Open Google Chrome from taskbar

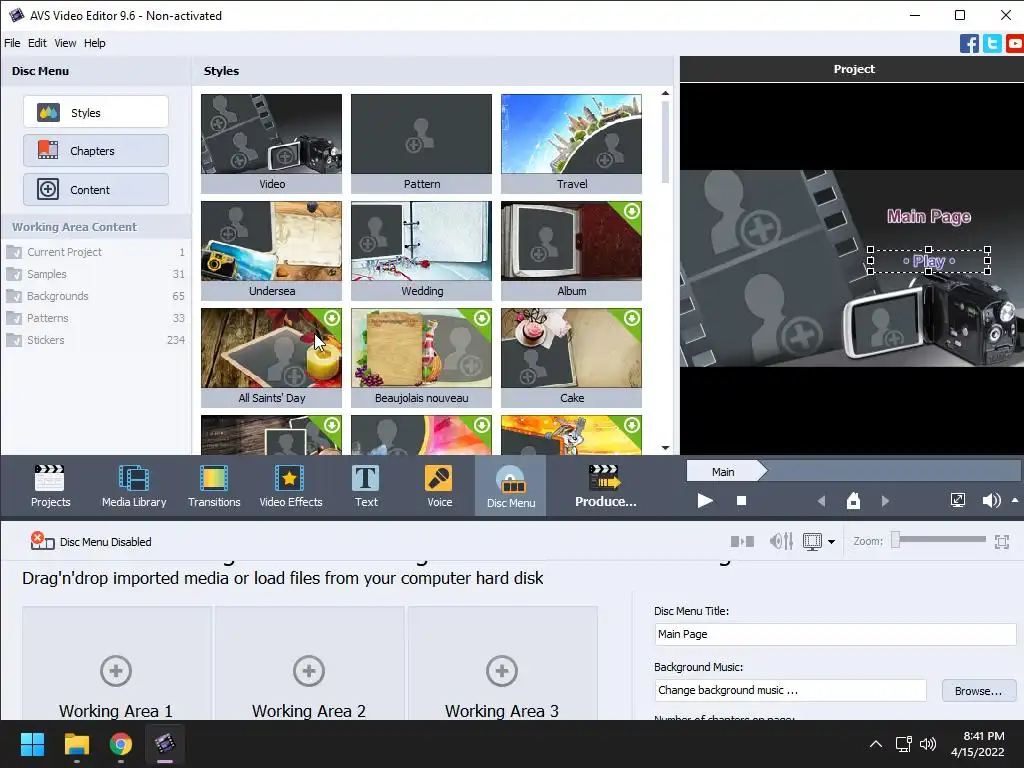(x=120, y=744)
